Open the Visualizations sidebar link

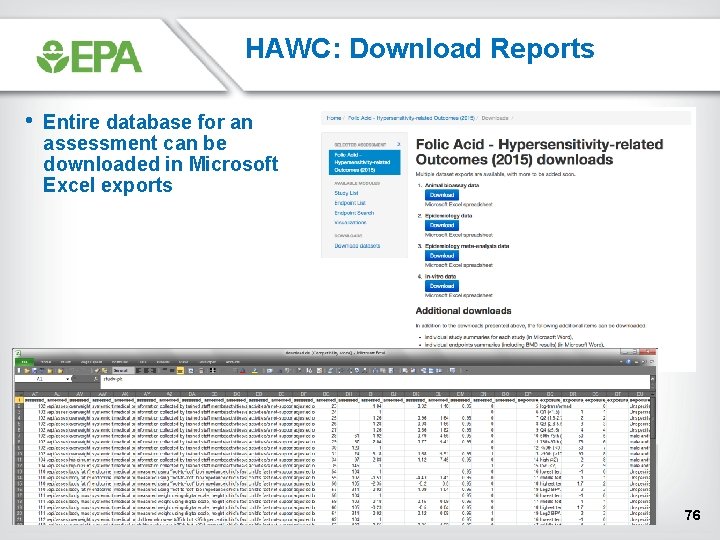(x=350, y=222)
